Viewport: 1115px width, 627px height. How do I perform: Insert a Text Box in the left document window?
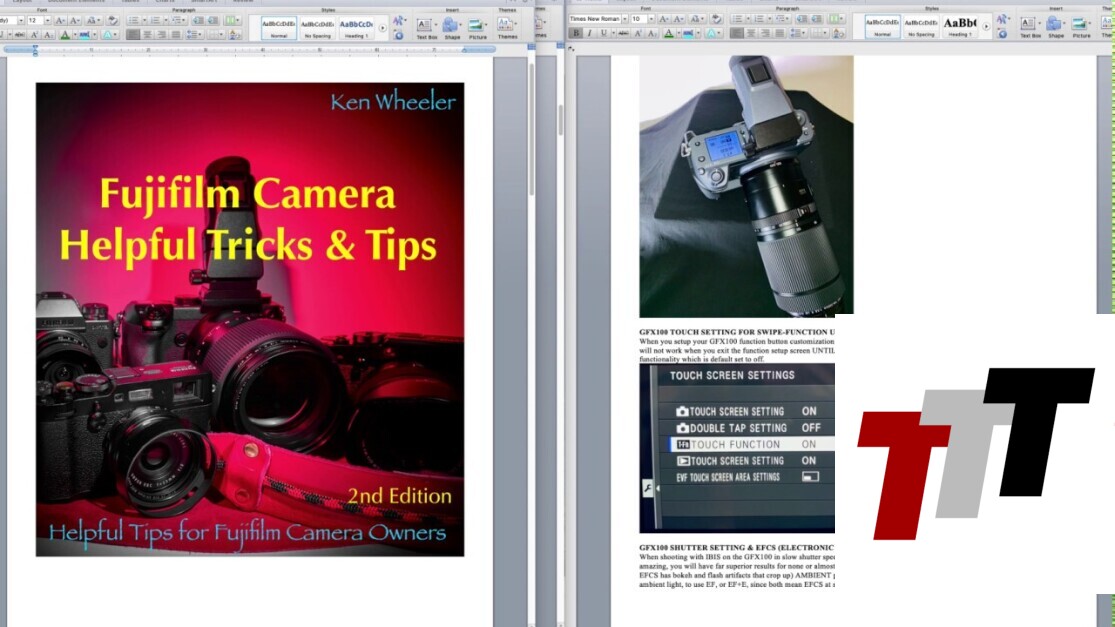point(425,25)
